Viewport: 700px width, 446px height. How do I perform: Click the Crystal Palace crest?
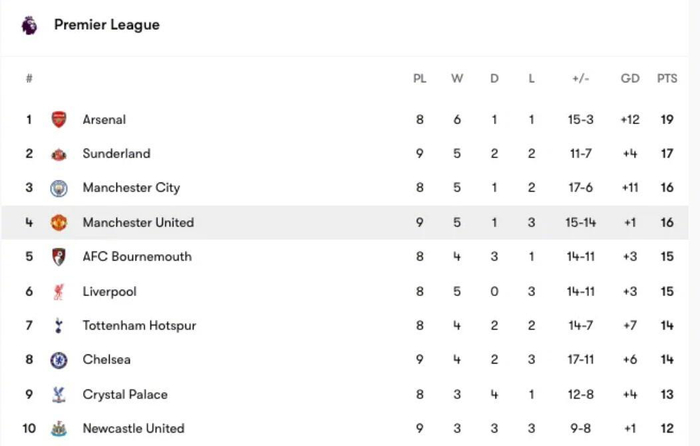[x=59, y=395]
